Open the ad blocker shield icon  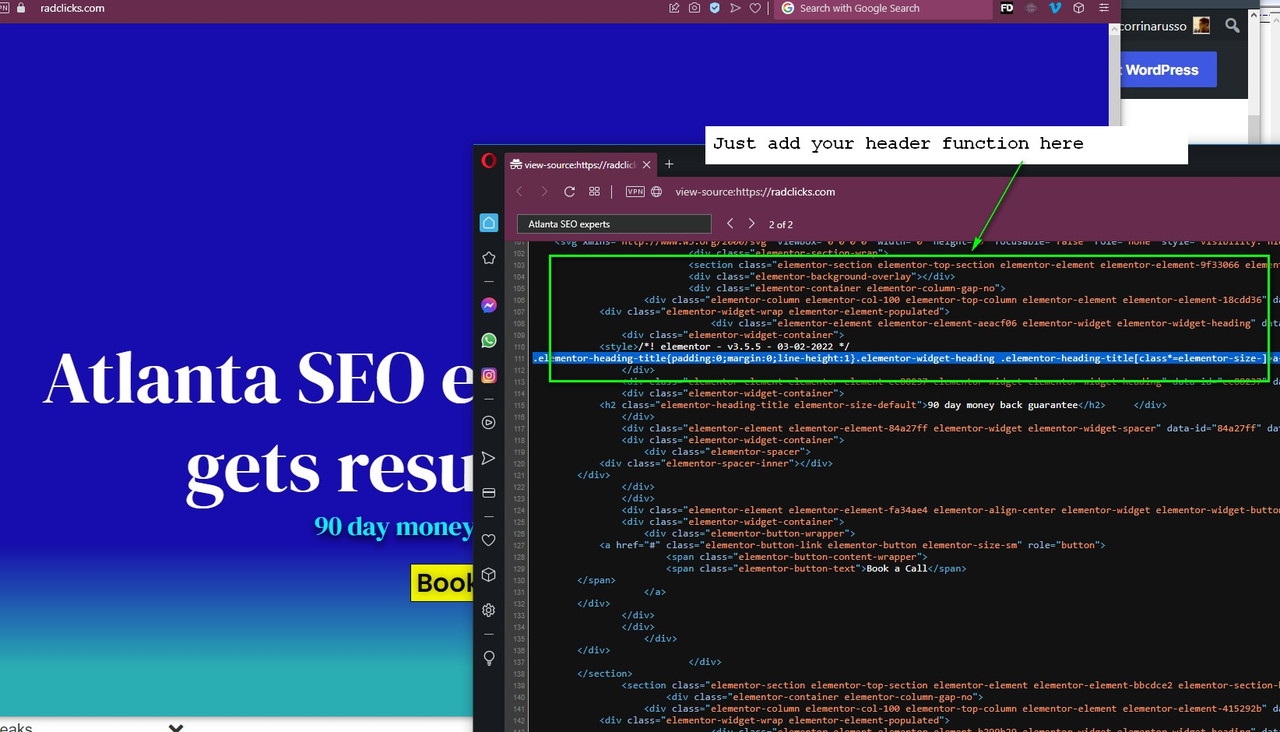(x=715, y=8)
